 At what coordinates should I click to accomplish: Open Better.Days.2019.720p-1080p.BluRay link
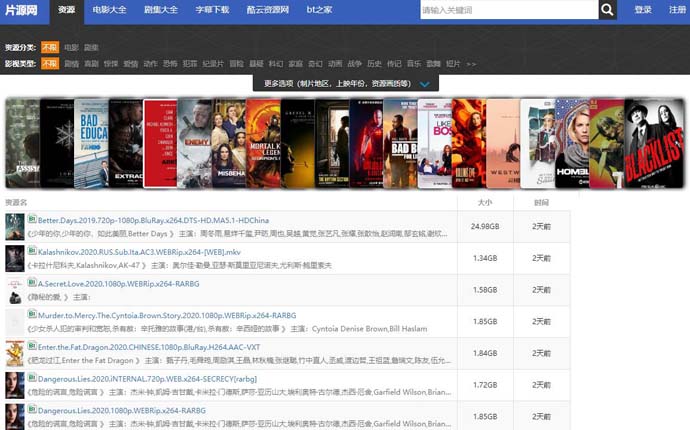[x=153, y=220]
